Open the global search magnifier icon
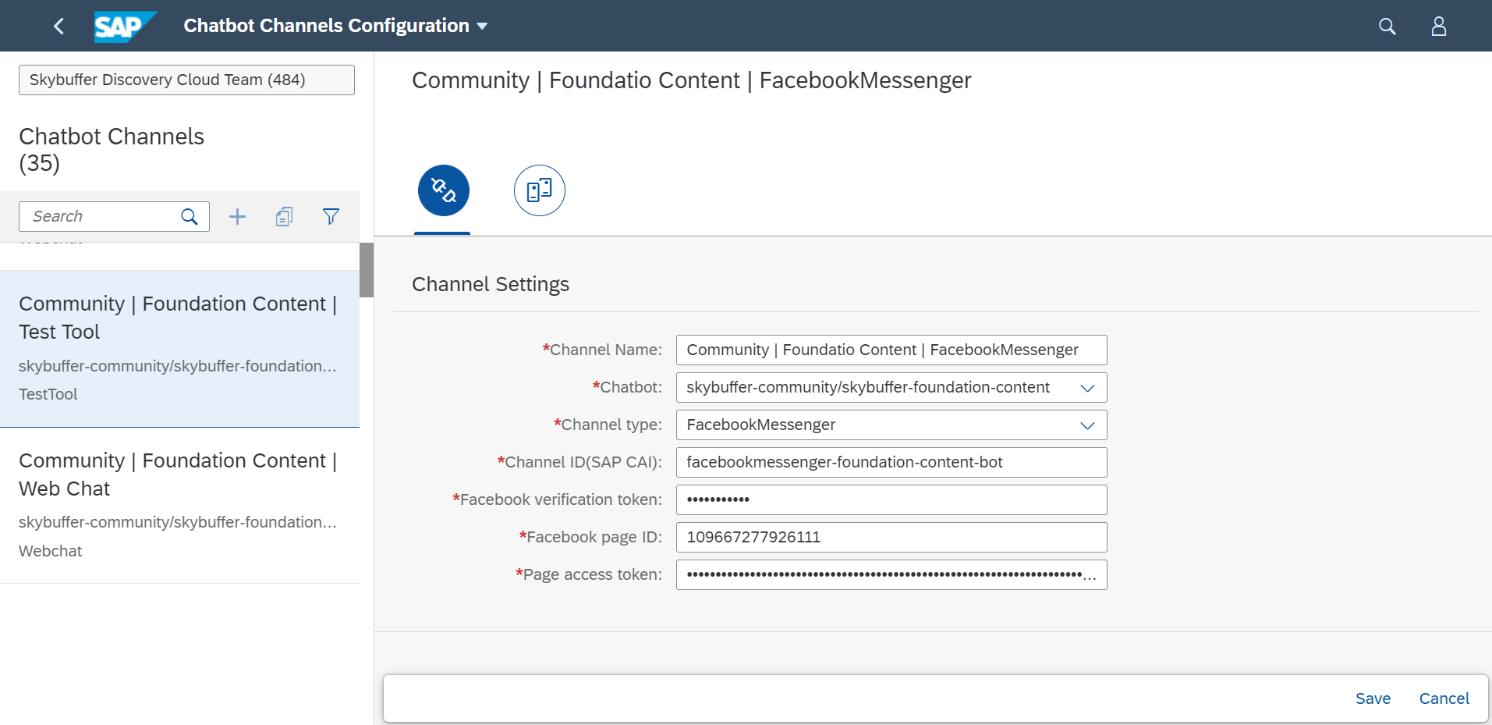Screen dimensions: 1492x725 point(1387,25)
